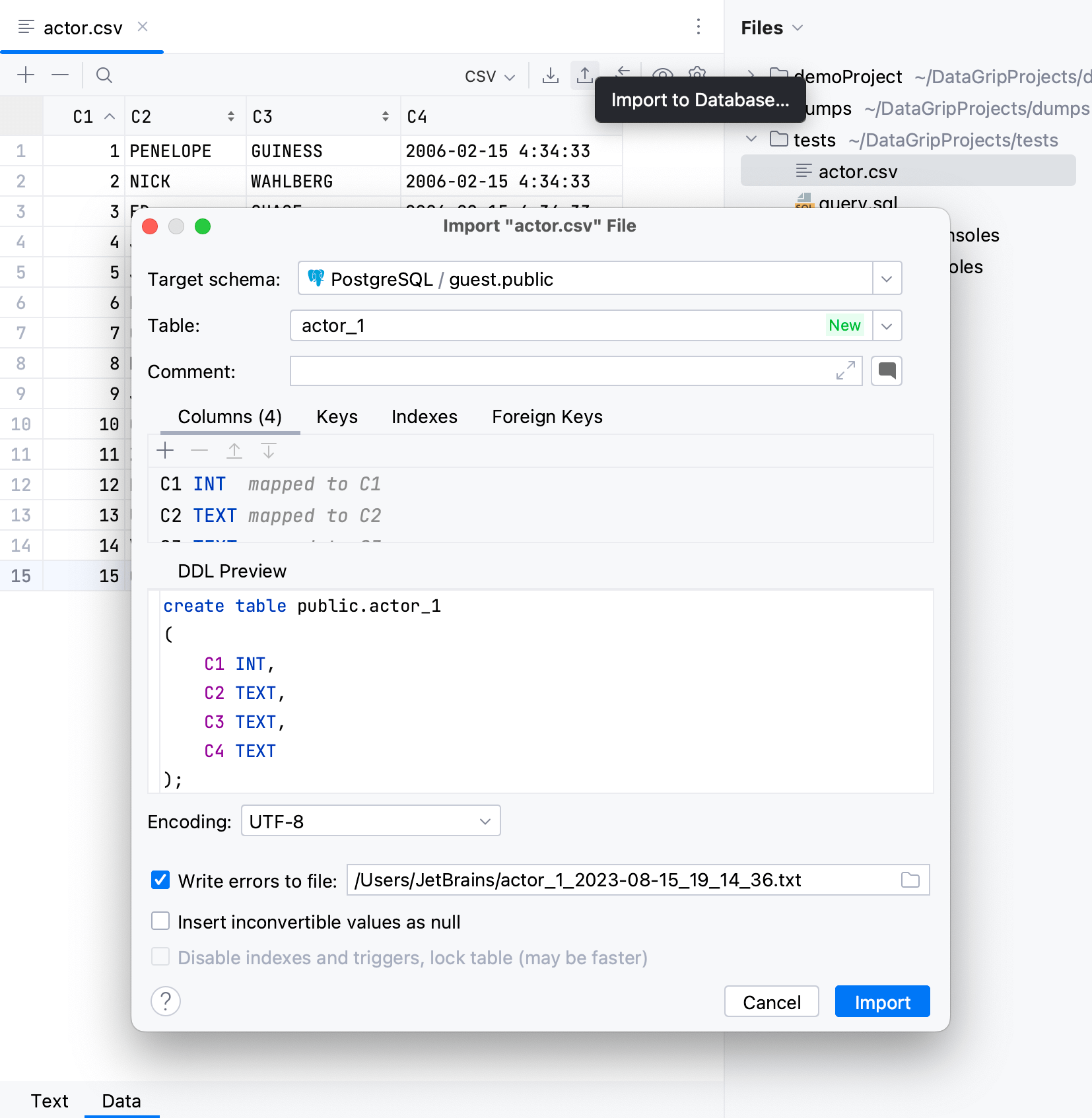Add a column with the plus icon in the dialog
Image resolution: width=1092 pixels, height=1118 pixels.
tap(165, 451)
